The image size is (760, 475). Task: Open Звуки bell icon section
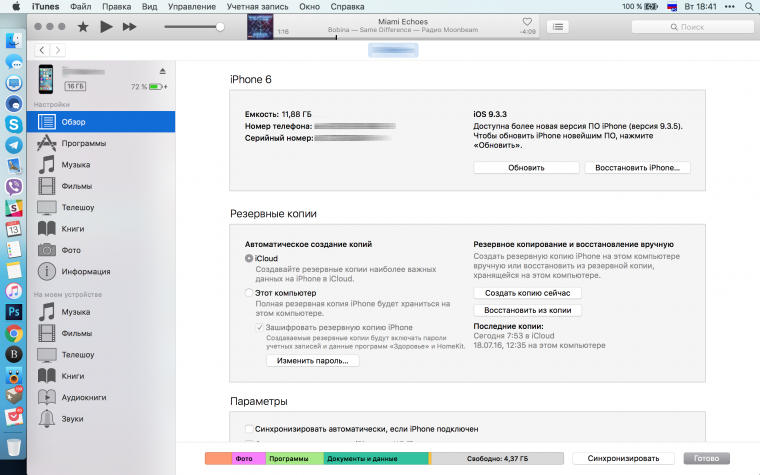pyautogui.click(x=47, y=419)
